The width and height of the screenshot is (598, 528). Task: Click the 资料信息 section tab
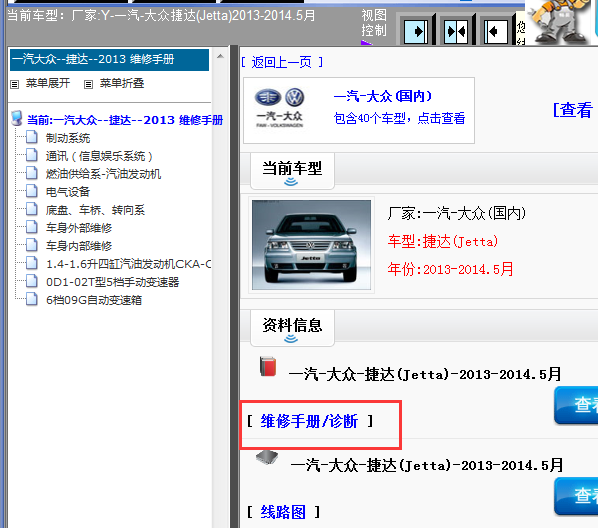coord(292,328)
